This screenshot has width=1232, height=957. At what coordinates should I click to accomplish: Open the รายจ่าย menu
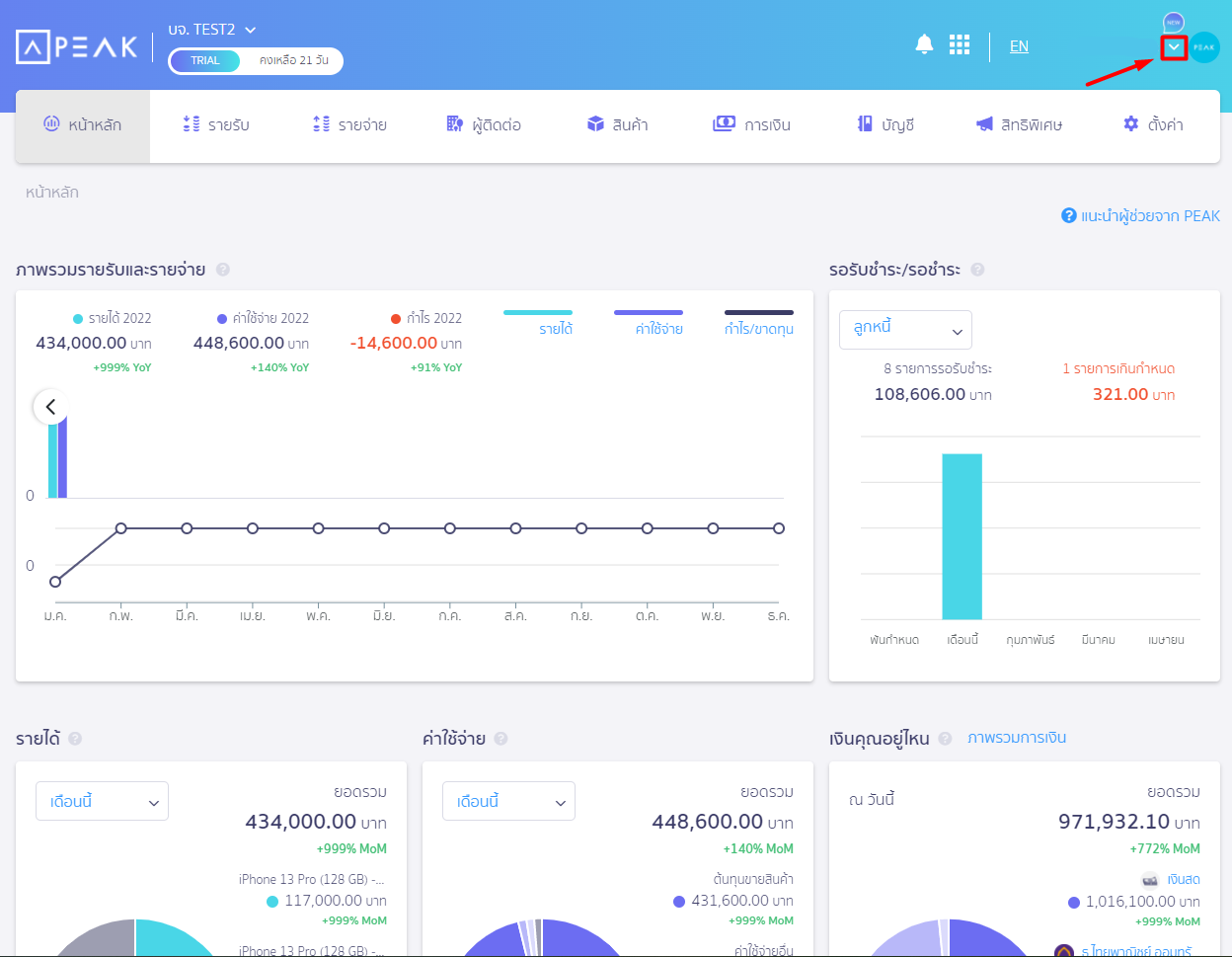click(349, 125)
